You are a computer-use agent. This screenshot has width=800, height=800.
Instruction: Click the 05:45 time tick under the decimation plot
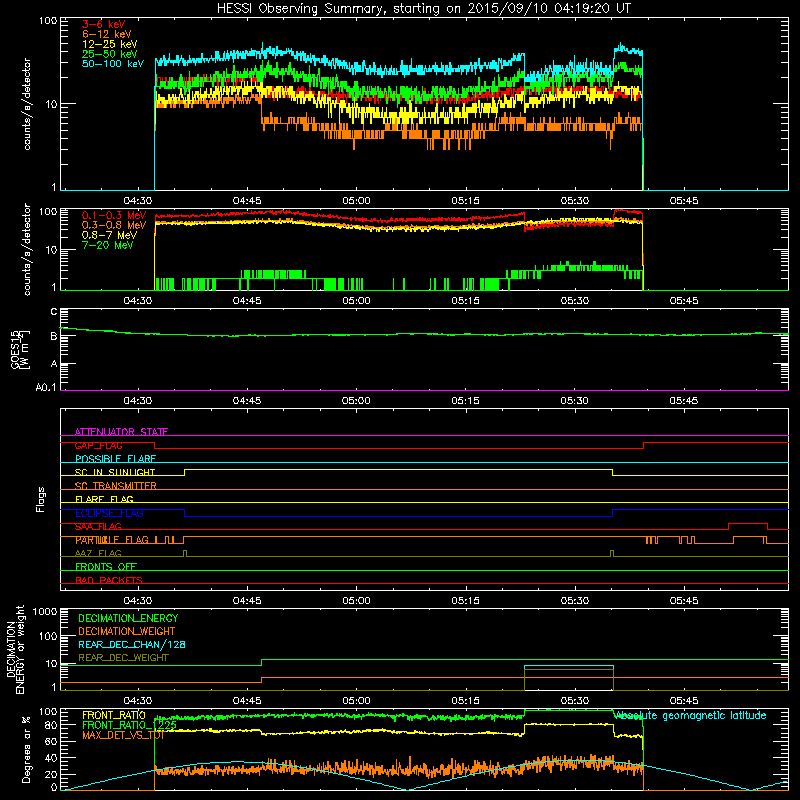(x=684, y=701)
